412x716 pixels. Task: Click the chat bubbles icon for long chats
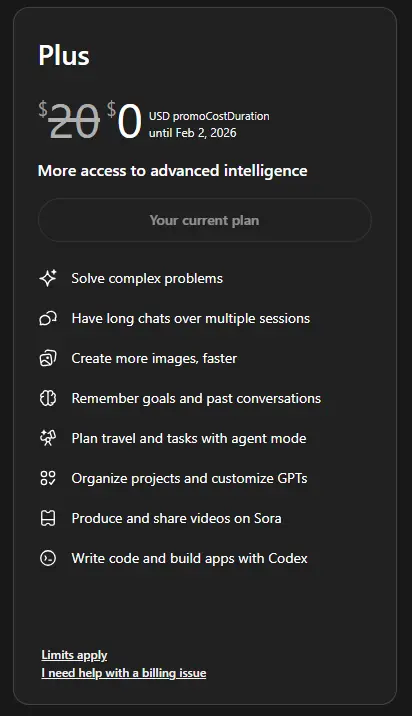click(48, 318)
